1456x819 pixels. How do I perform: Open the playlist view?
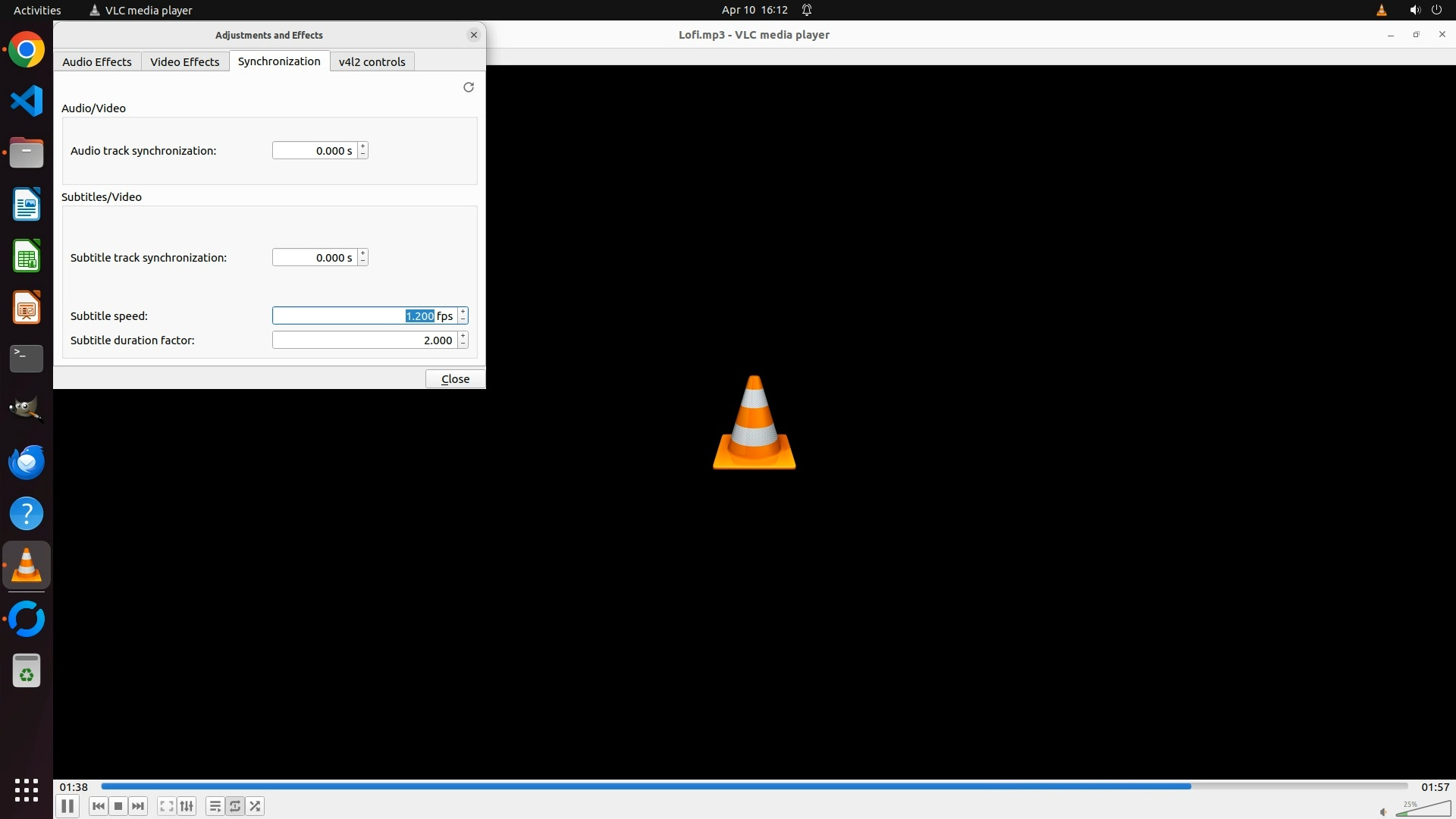[x=215, y=806]
